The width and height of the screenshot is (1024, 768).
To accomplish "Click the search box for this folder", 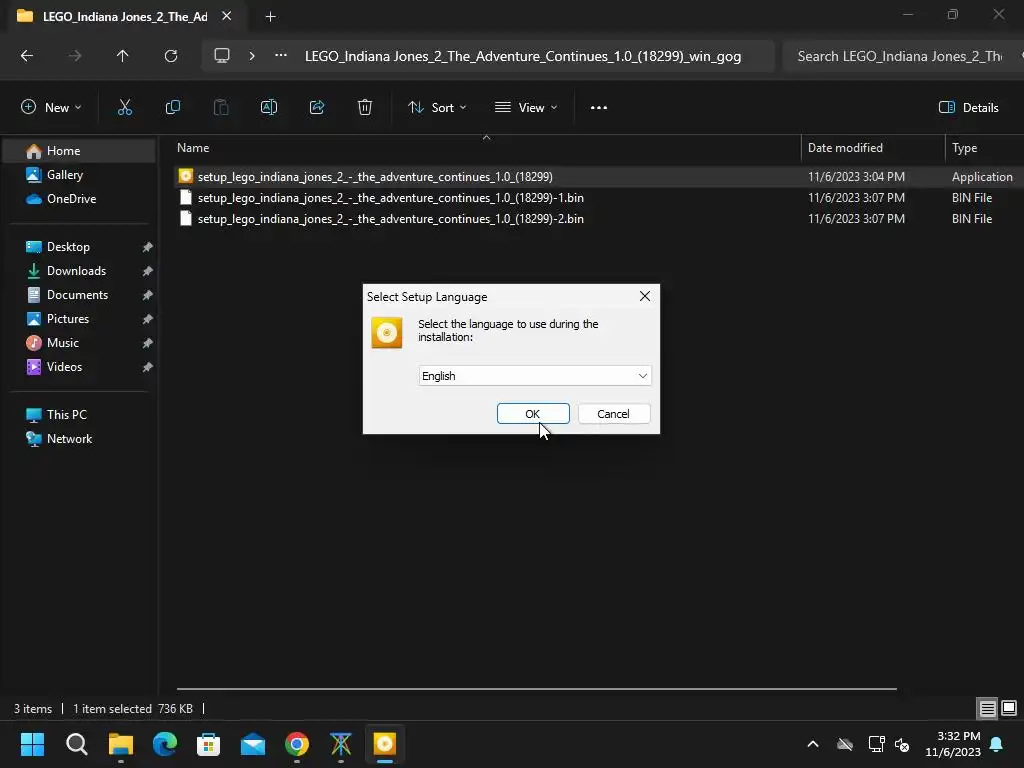I will click(x=901, y=56).
